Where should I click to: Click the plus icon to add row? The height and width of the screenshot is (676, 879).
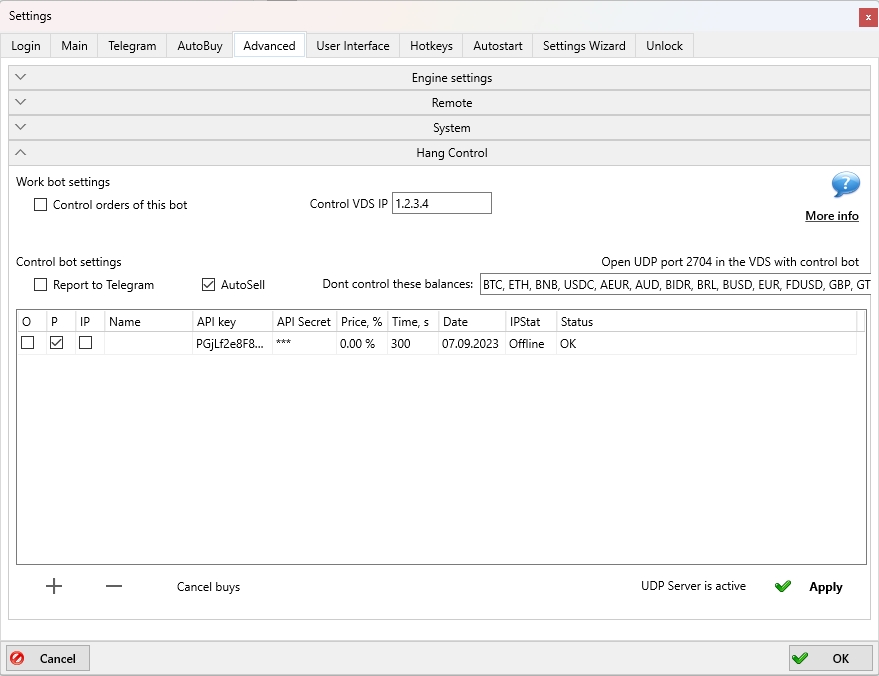54,587
